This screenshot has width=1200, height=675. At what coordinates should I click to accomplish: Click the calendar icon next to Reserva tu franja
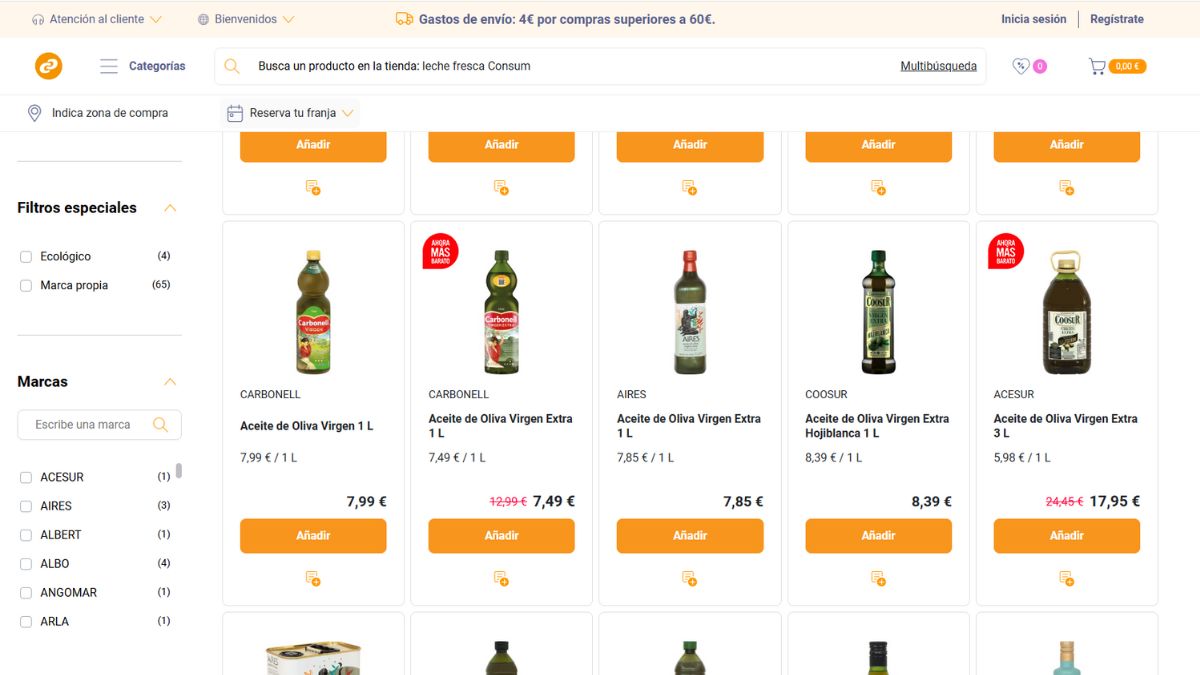tap(235, 112)
